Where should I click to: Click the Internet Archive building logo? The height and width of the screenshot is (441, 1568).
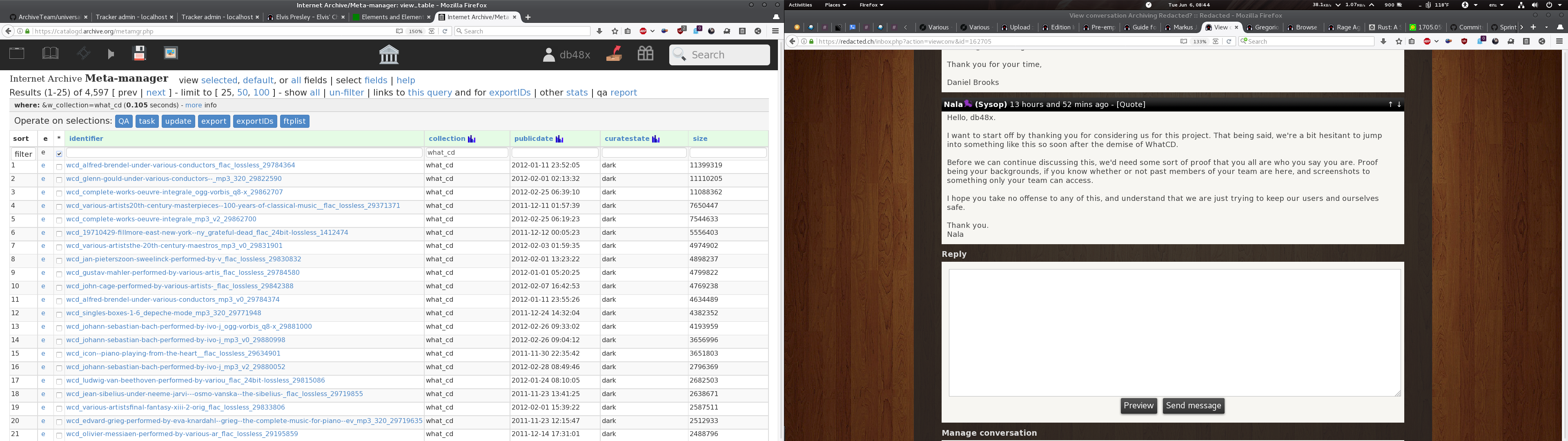[389, 54]
